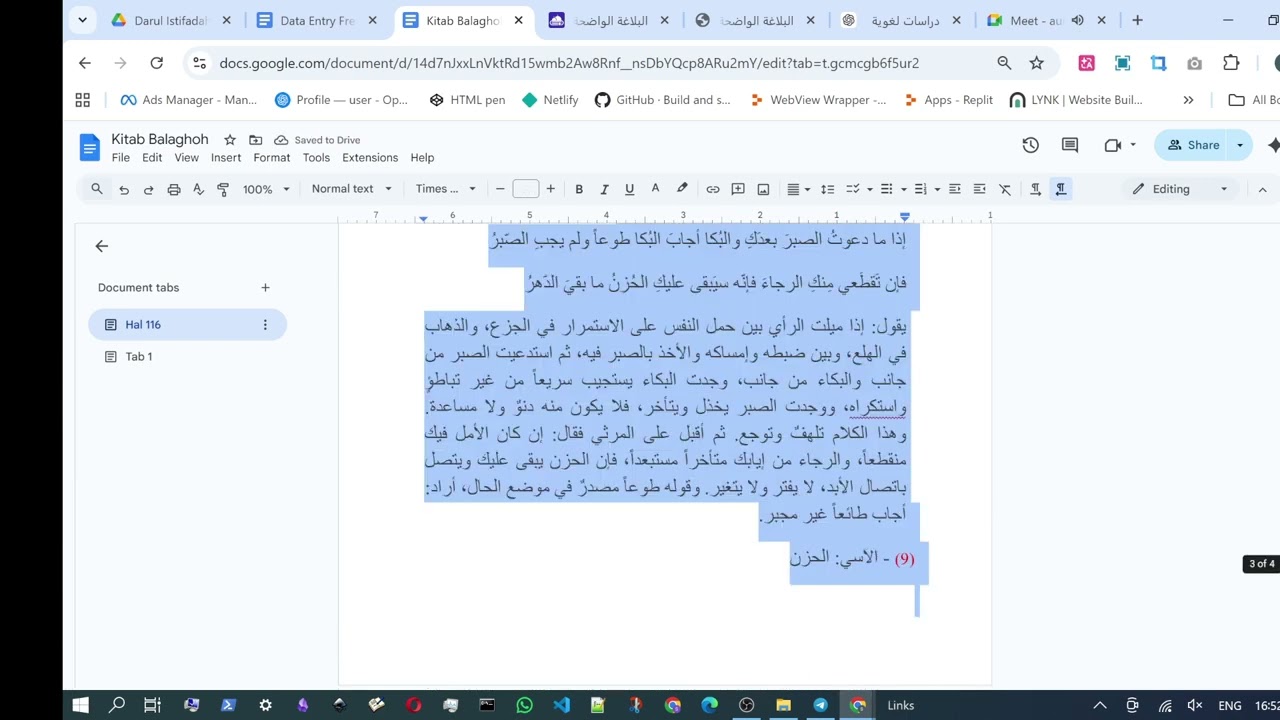The height and width of the screenshot is (720, 1280).
Task: Insert a link
Action: (x=713, y=189)
